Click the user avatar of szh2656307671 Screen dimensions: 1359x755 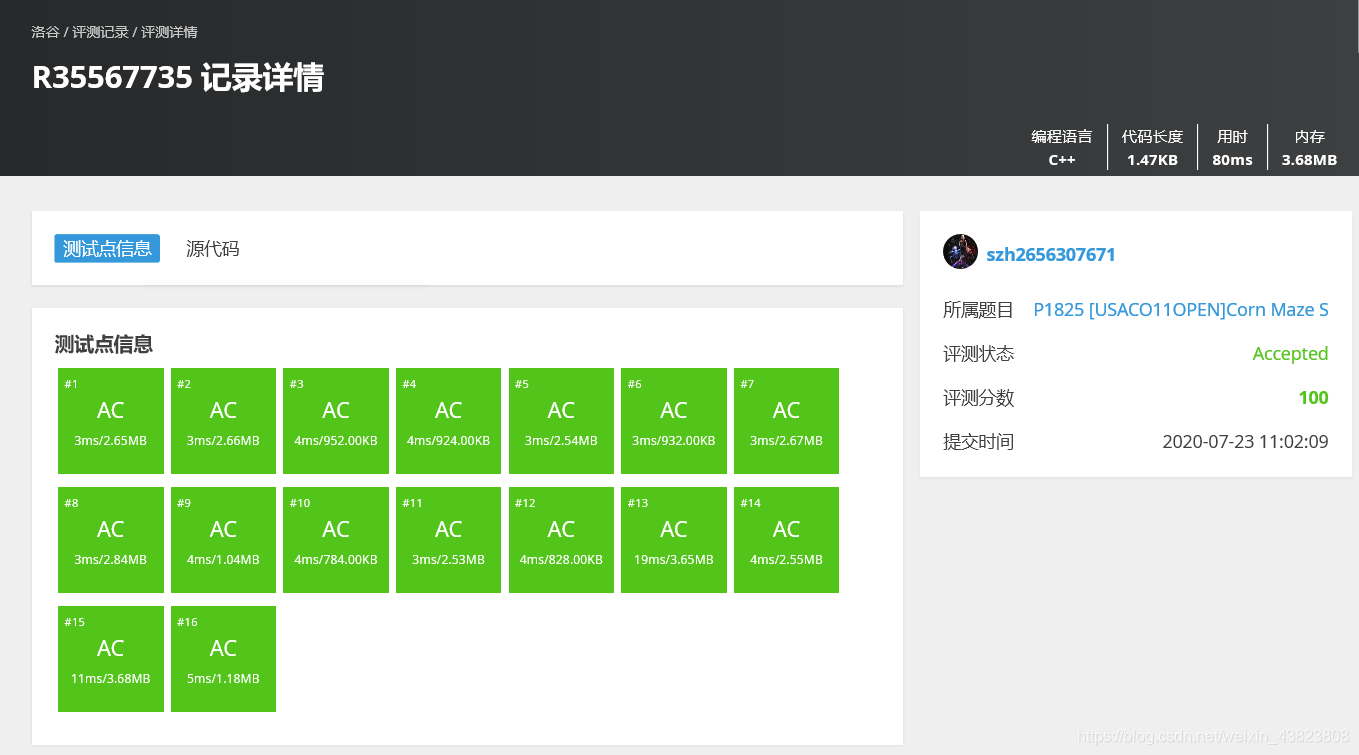[x=960, y=252]
